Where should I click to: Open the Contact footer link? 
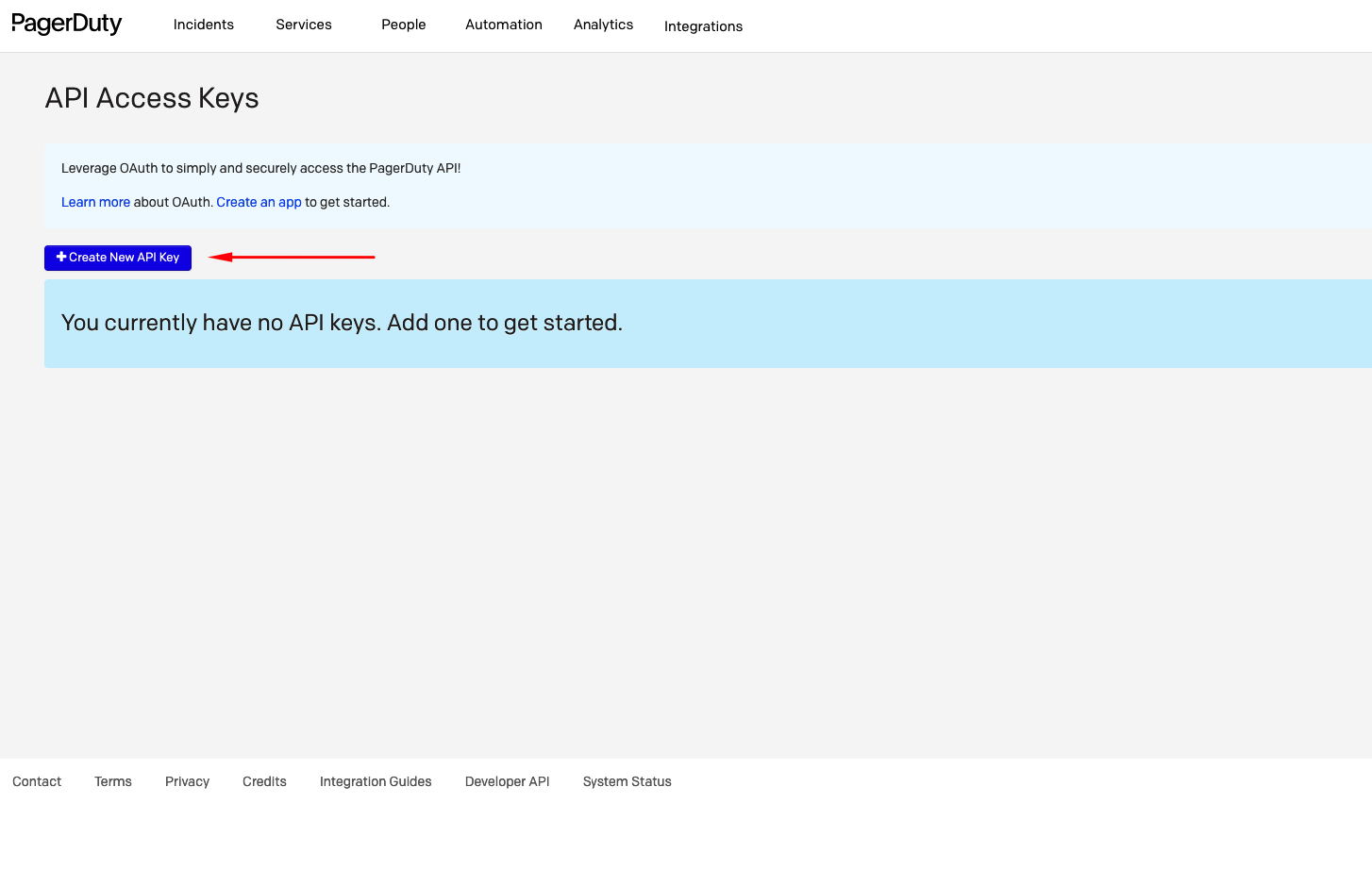pyautogui.click(x=37, y=781)
